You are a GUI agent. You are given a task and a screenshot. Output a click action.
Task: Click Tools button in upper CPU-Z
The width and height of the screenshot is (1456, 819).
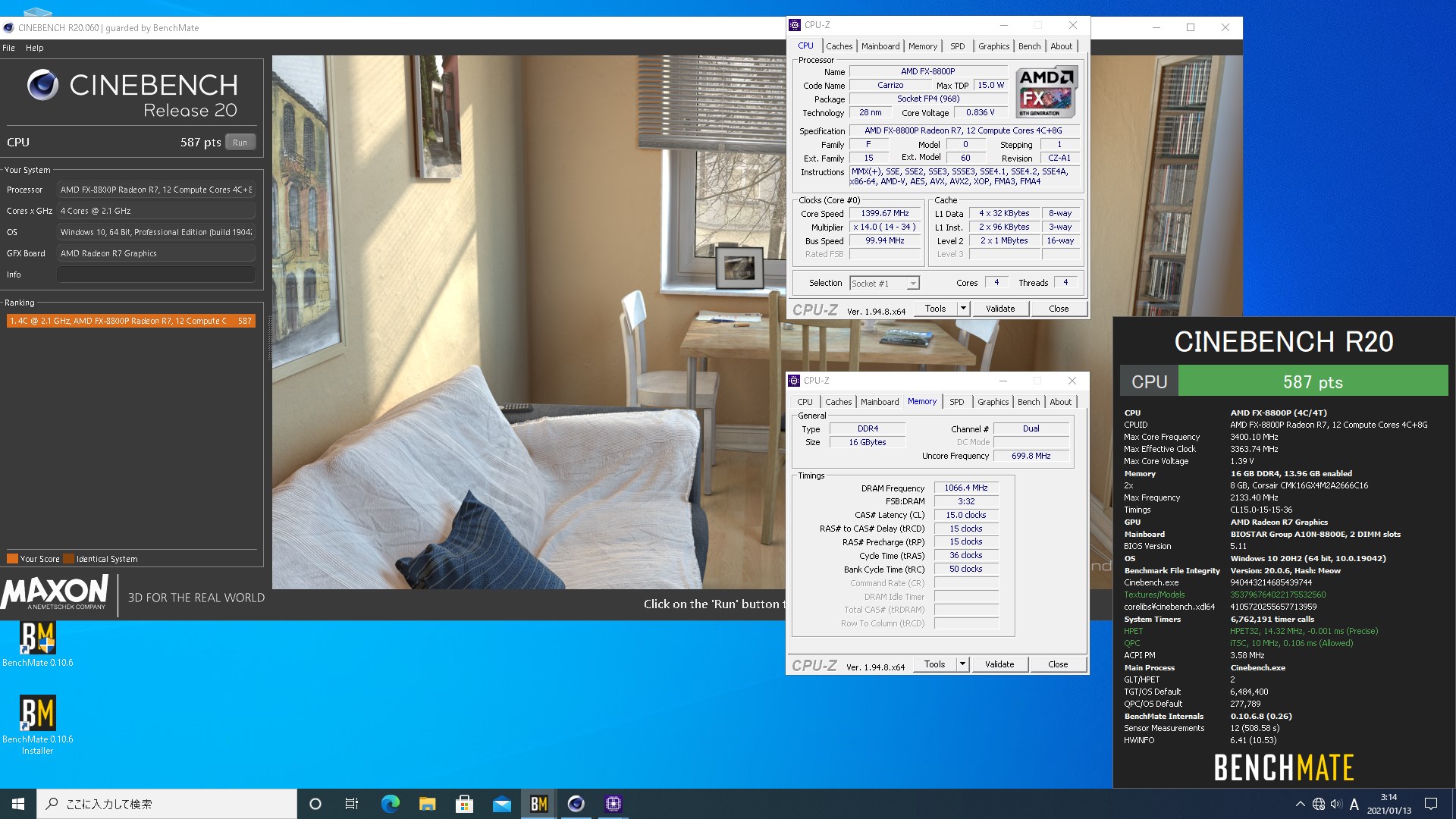[935, 309]
